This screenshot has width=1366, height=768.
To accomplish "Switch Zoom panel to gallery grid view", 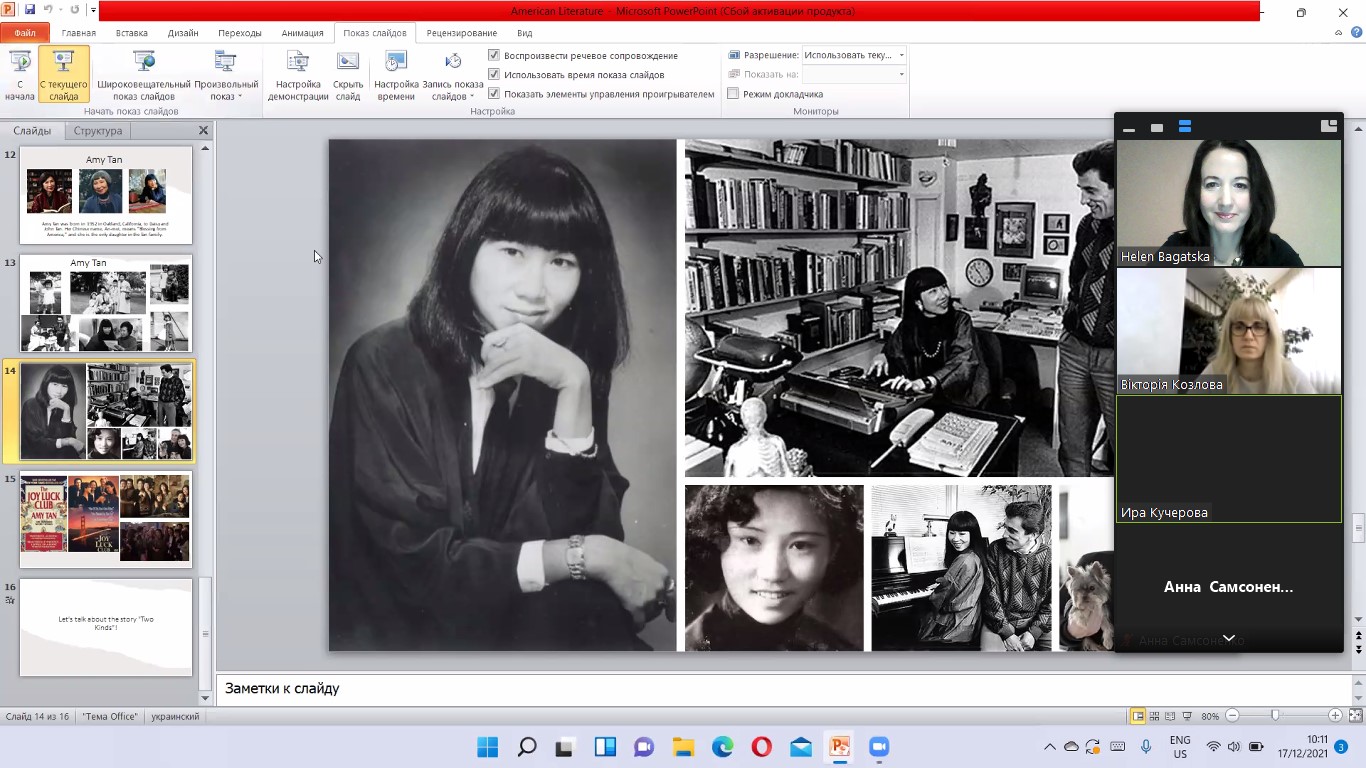I will (1185, 127).
